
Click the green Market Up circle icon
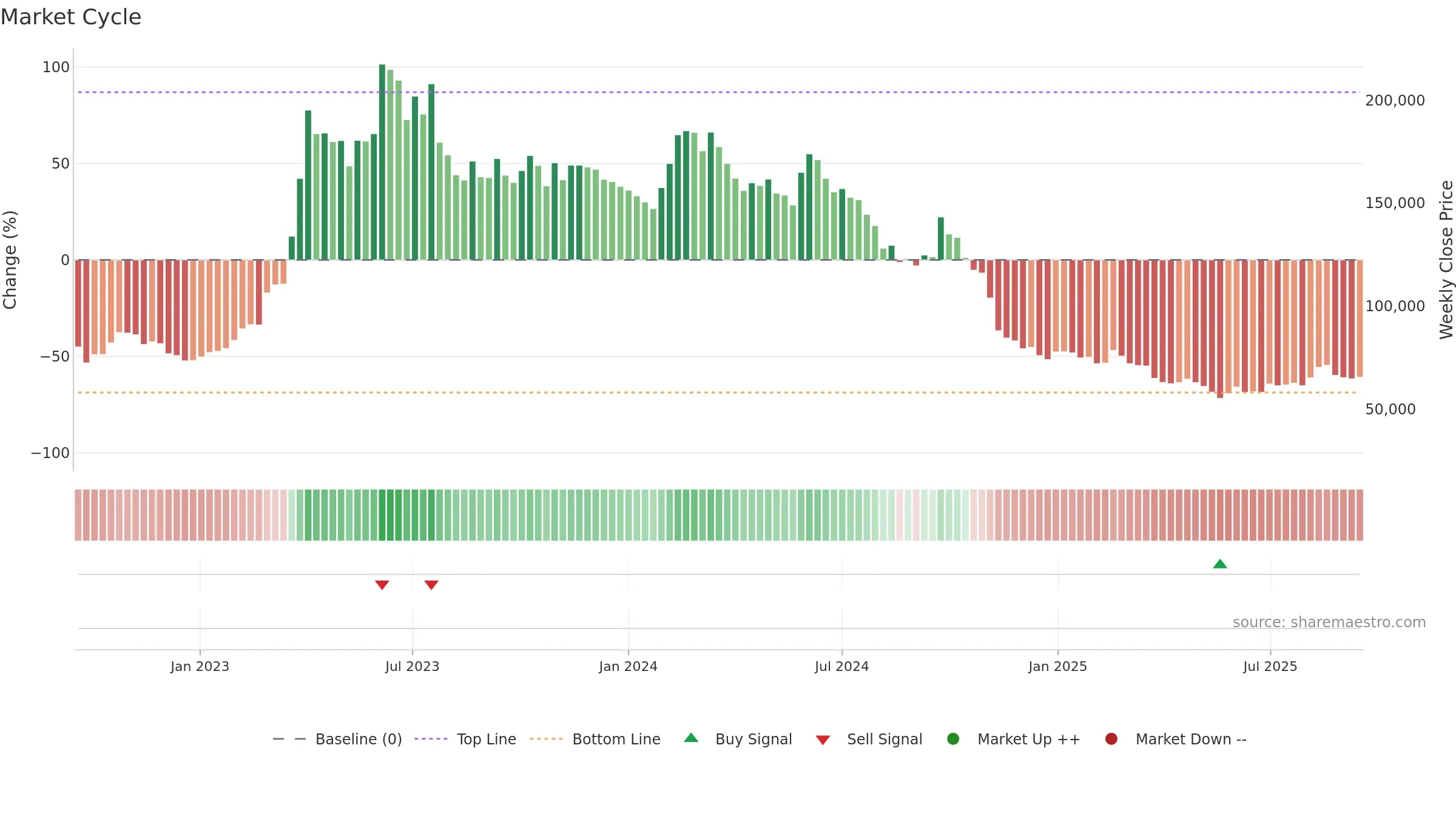(953, 739)
